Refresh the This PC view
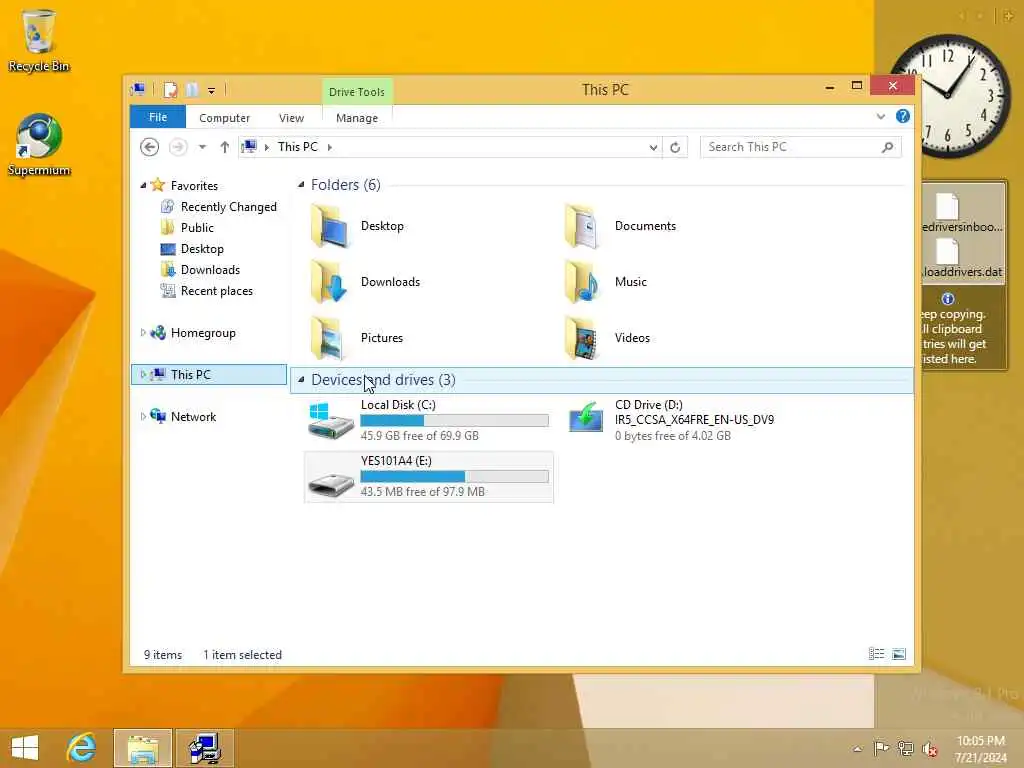The width and height of the screenshot is (1024, 768). (675, 148)
